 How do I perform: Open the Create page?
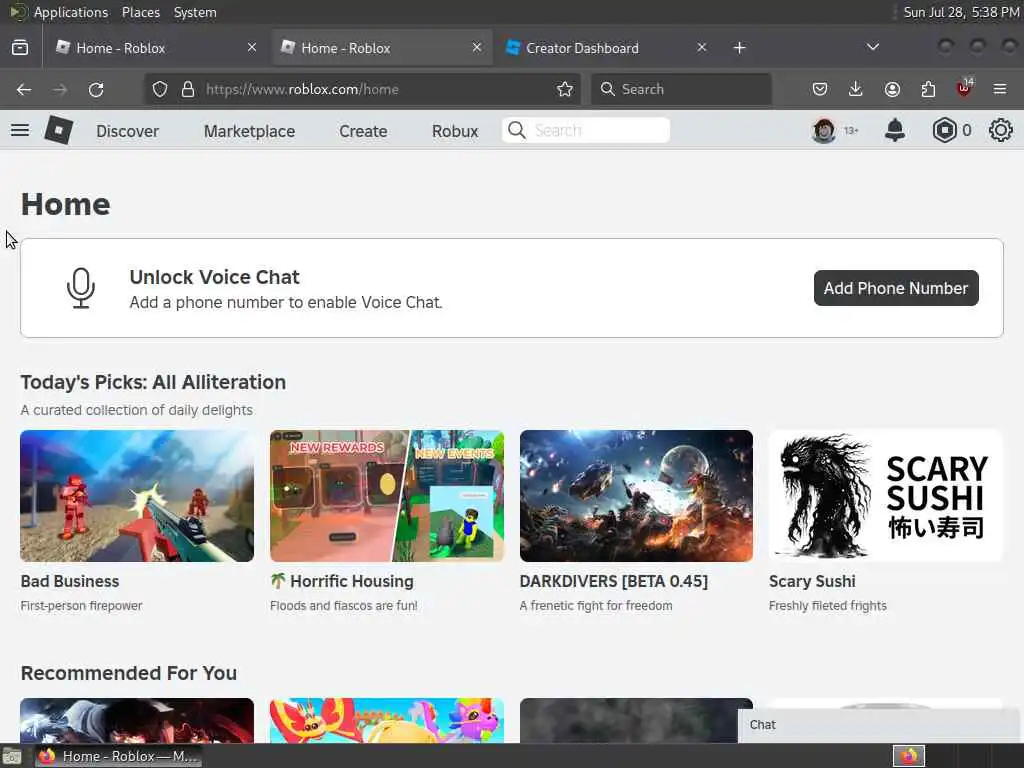(363, 131)
